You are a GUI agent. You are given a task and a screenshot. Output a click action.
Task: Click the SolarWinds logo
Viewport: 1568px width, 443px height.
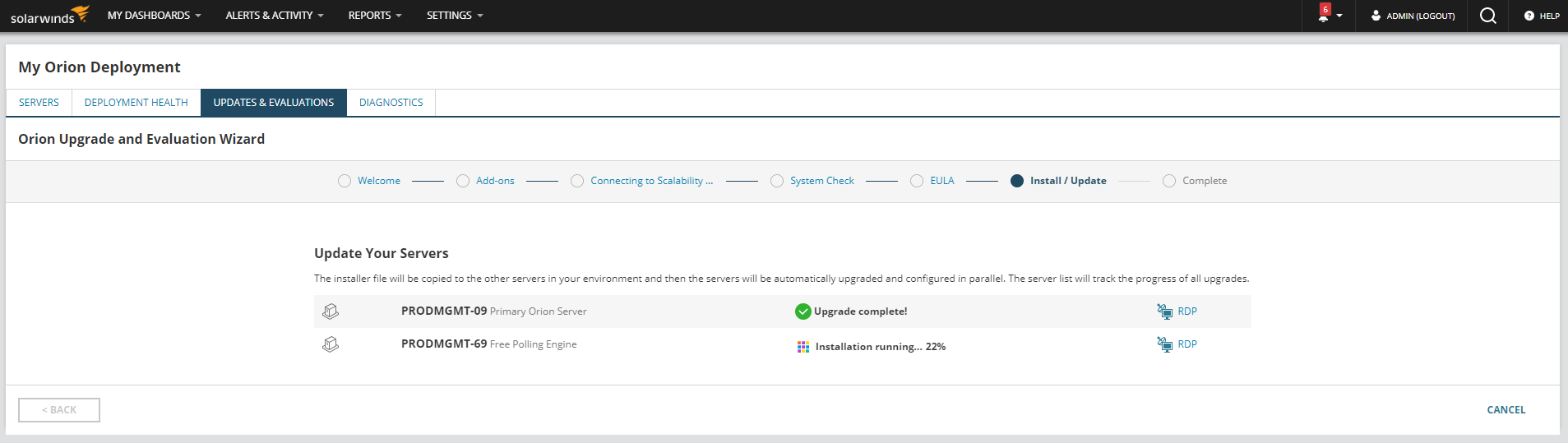coord(49,16)
